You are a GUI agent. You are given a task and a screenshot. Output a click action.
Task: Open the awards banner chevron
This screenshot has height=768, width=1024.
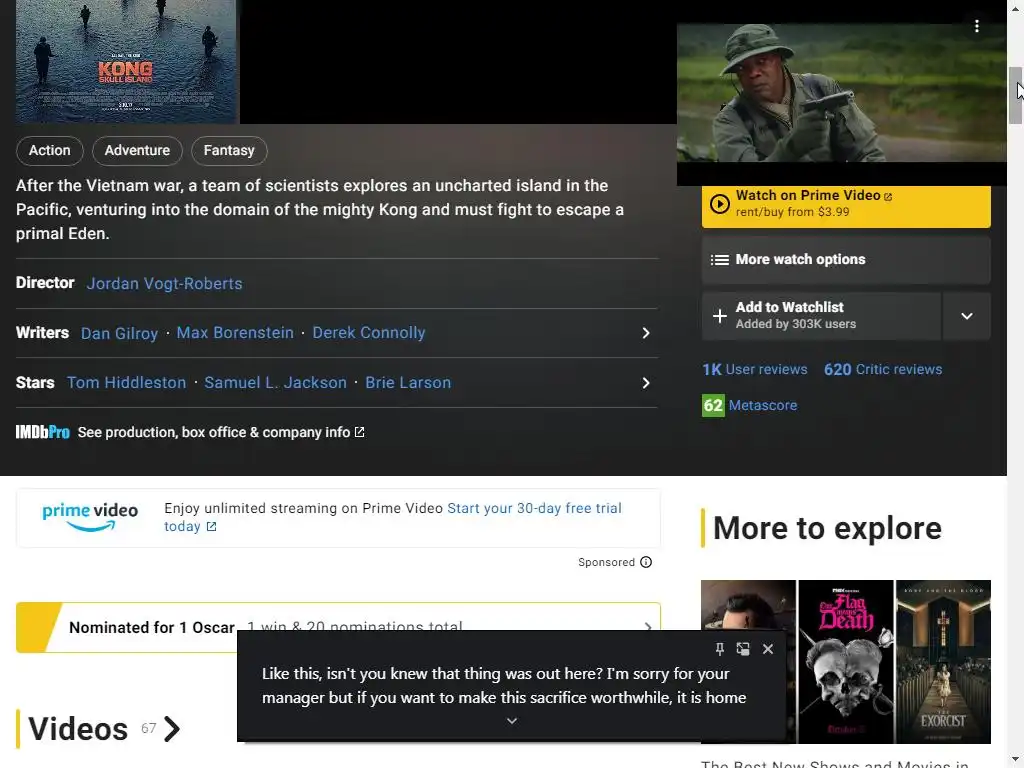pyautogui.click(x=647, y=627)
